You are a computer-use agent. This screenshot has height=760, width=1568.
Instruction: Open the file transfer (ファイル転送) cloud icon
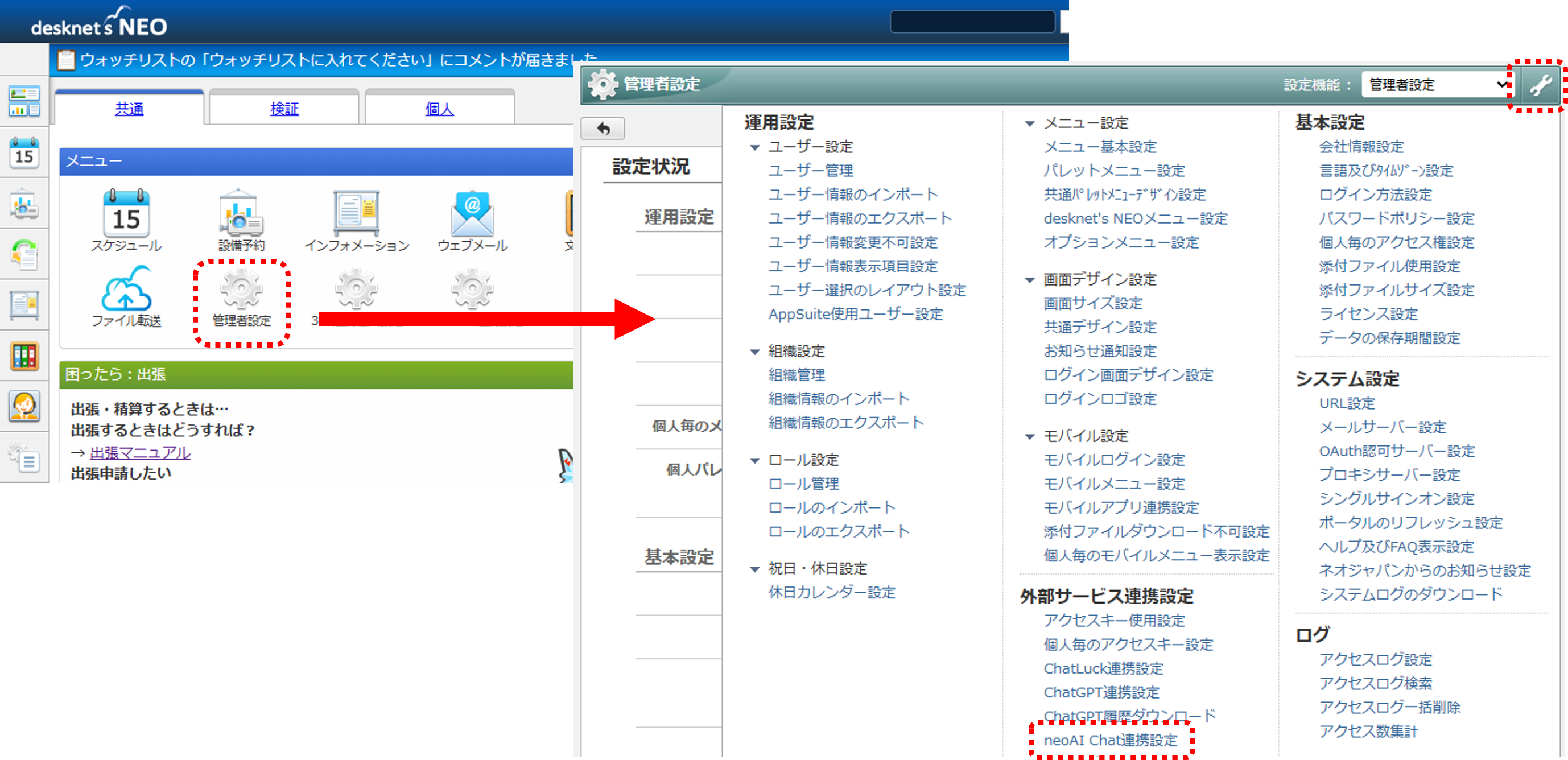126,290
